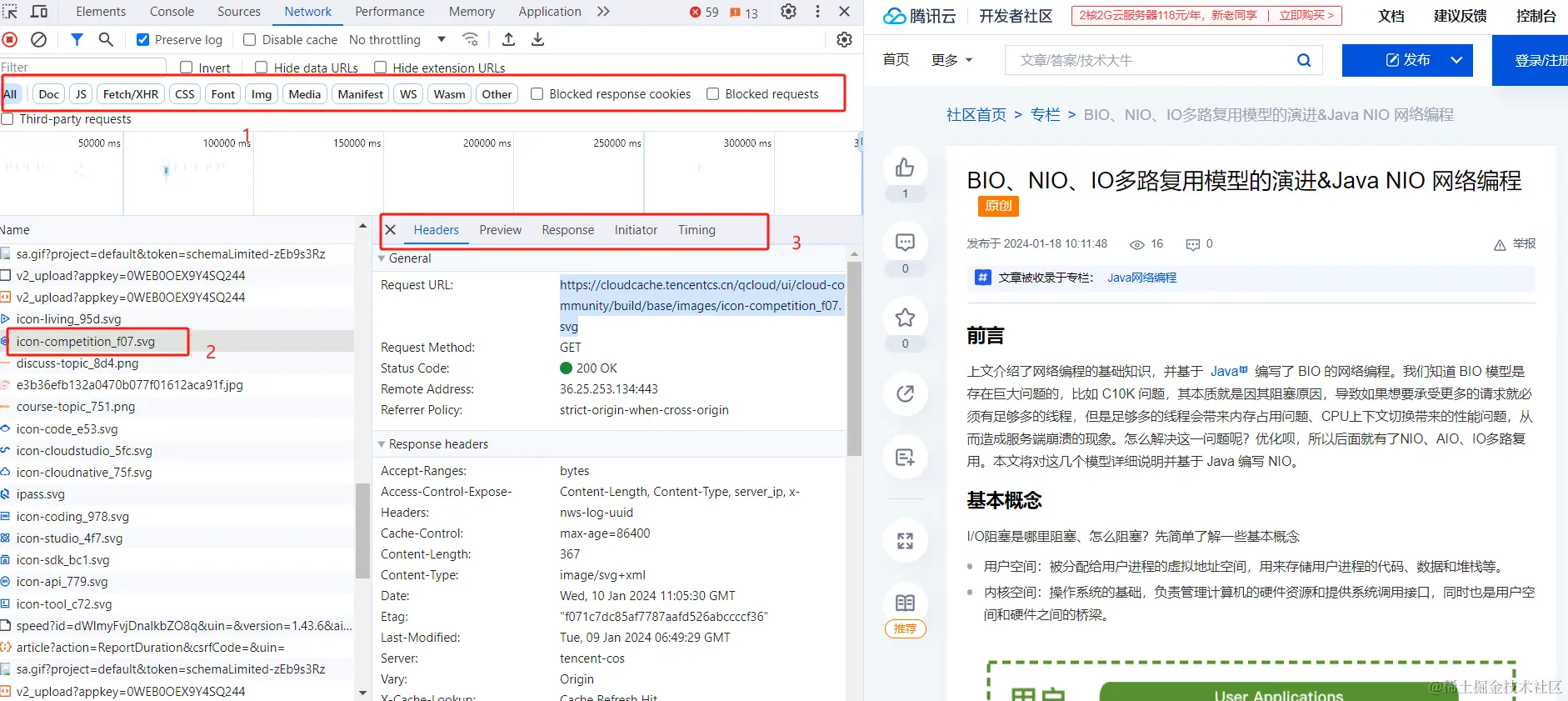The height and width of the screenshot is (701, 1568).
Task: Select request discuss-topic_8d4.png
Action: pyautogui.click(x=77, y=363)
